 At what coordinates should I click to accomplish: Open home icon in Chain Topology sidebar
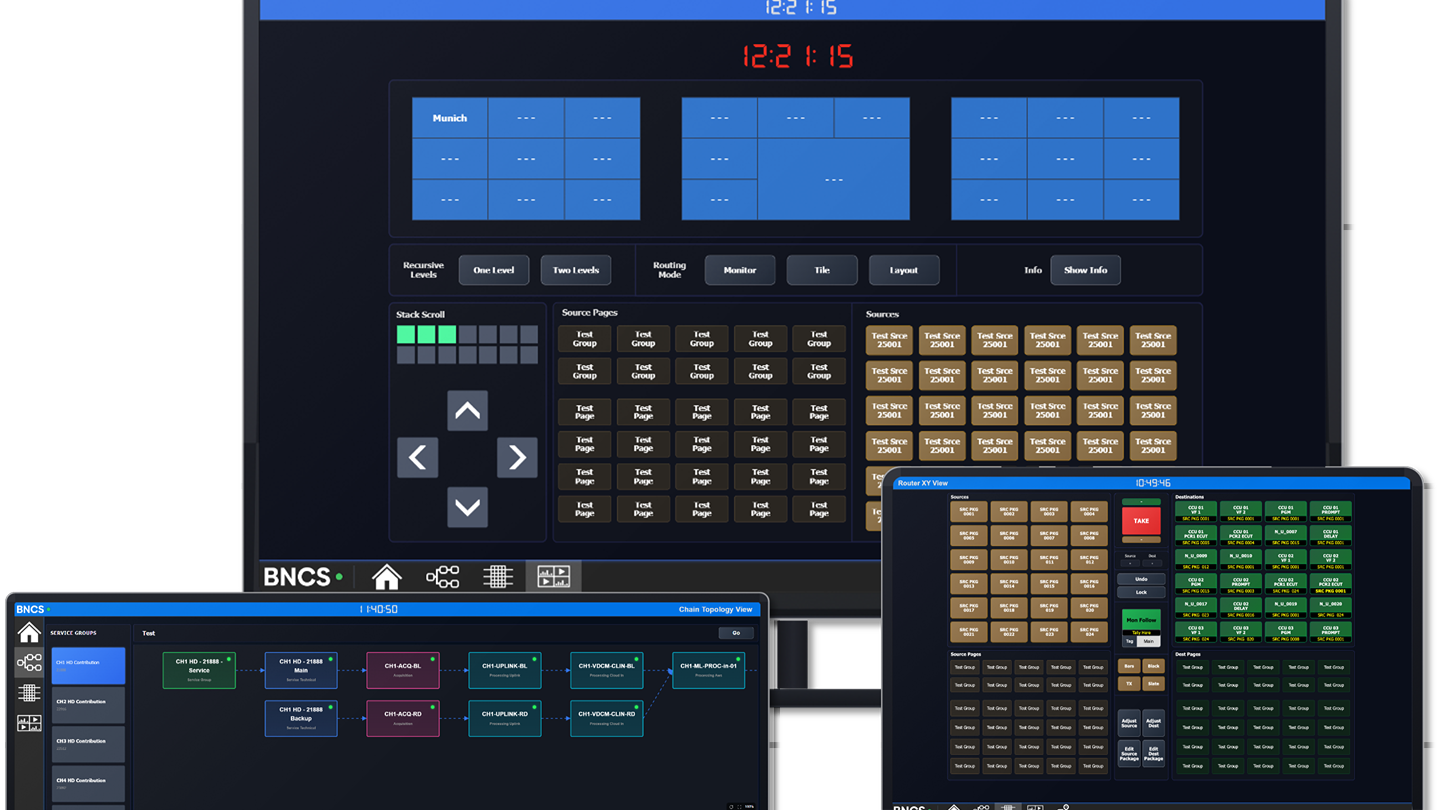click(x=29, y=632)
